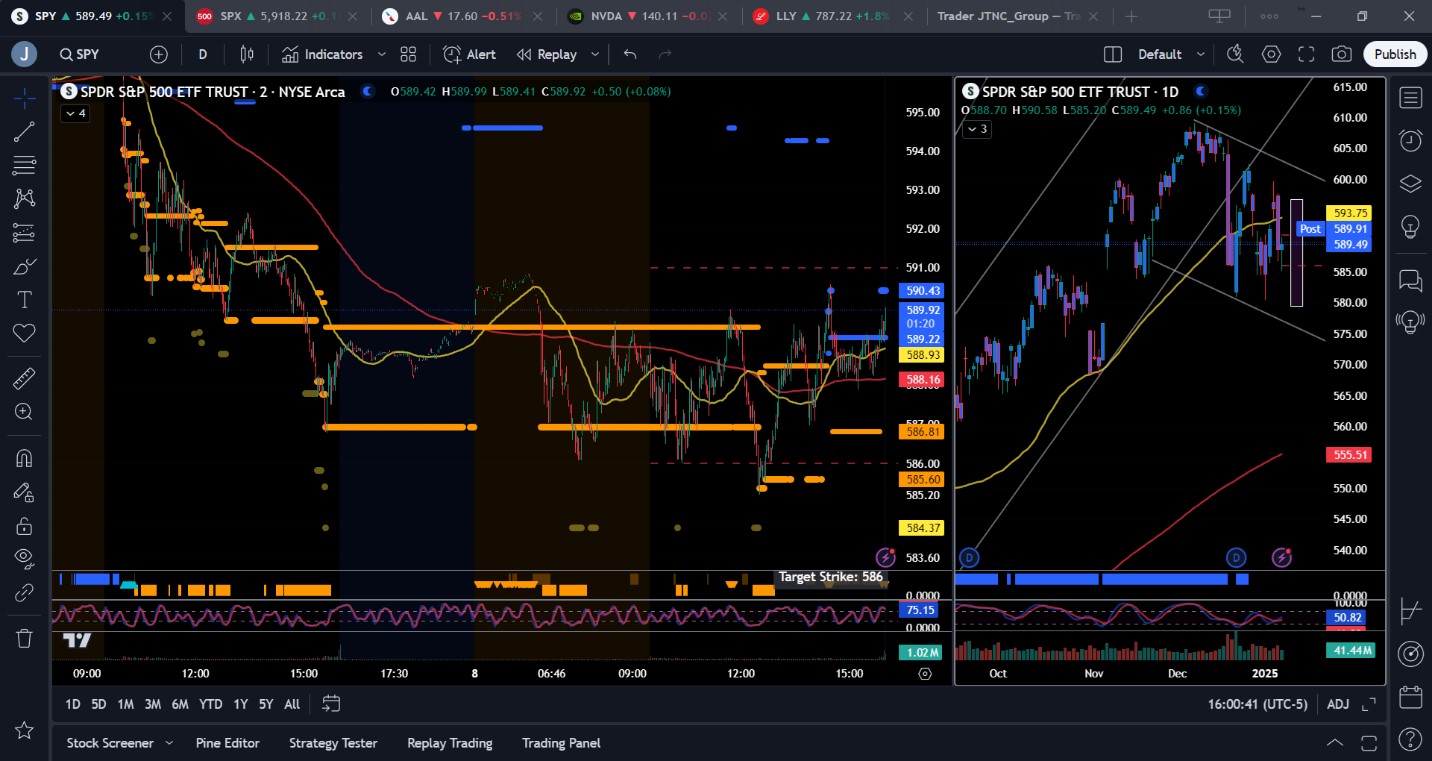
Task: Toggle stay in drawing mode
Action: (x=24, y=492)
